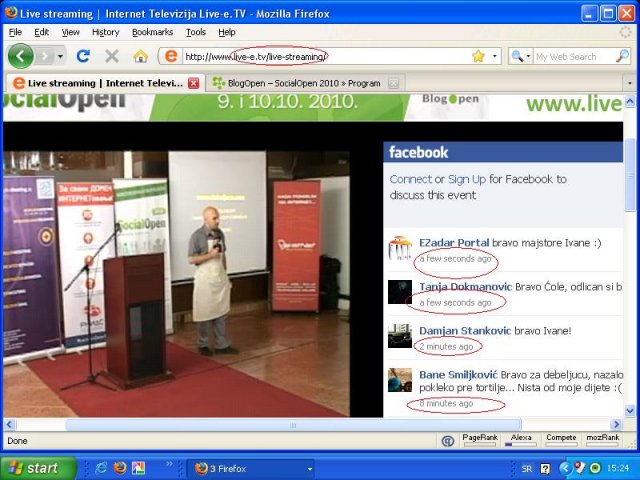Open the address bar history dropdown
Image resolution: width=640 pixels, height=480 pixels.
click(495, 56)
